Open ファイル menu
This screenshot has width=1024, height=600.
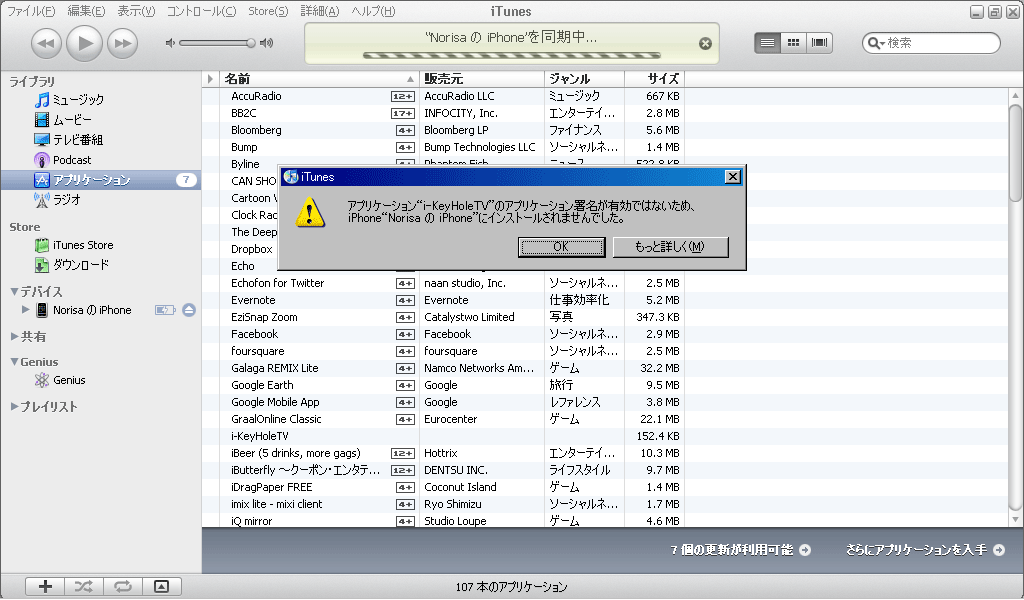pos(31,11)
